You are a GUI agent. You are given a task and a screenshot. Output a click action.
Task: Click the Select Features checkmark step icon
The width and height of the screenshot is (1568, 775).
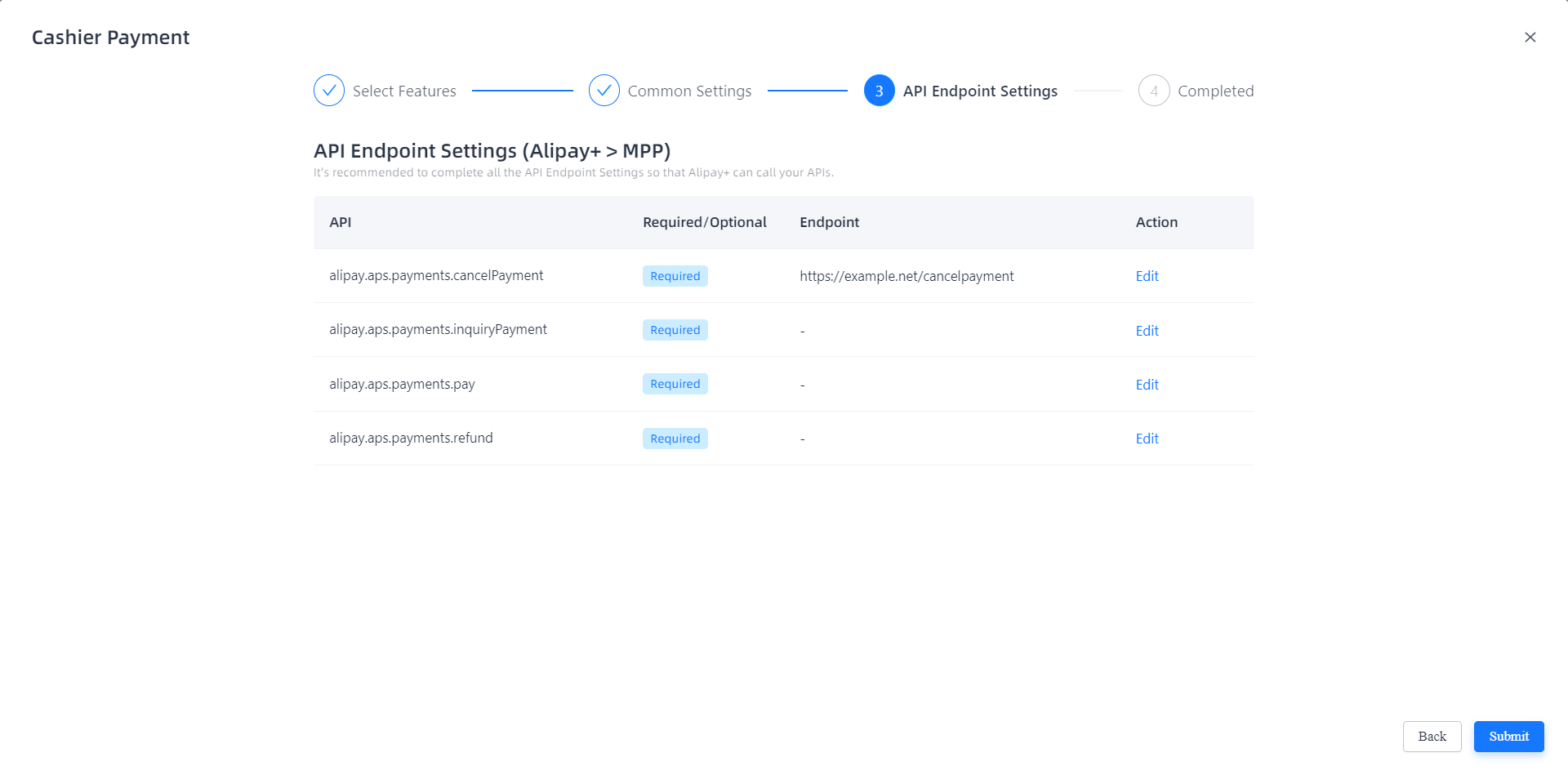329,91
